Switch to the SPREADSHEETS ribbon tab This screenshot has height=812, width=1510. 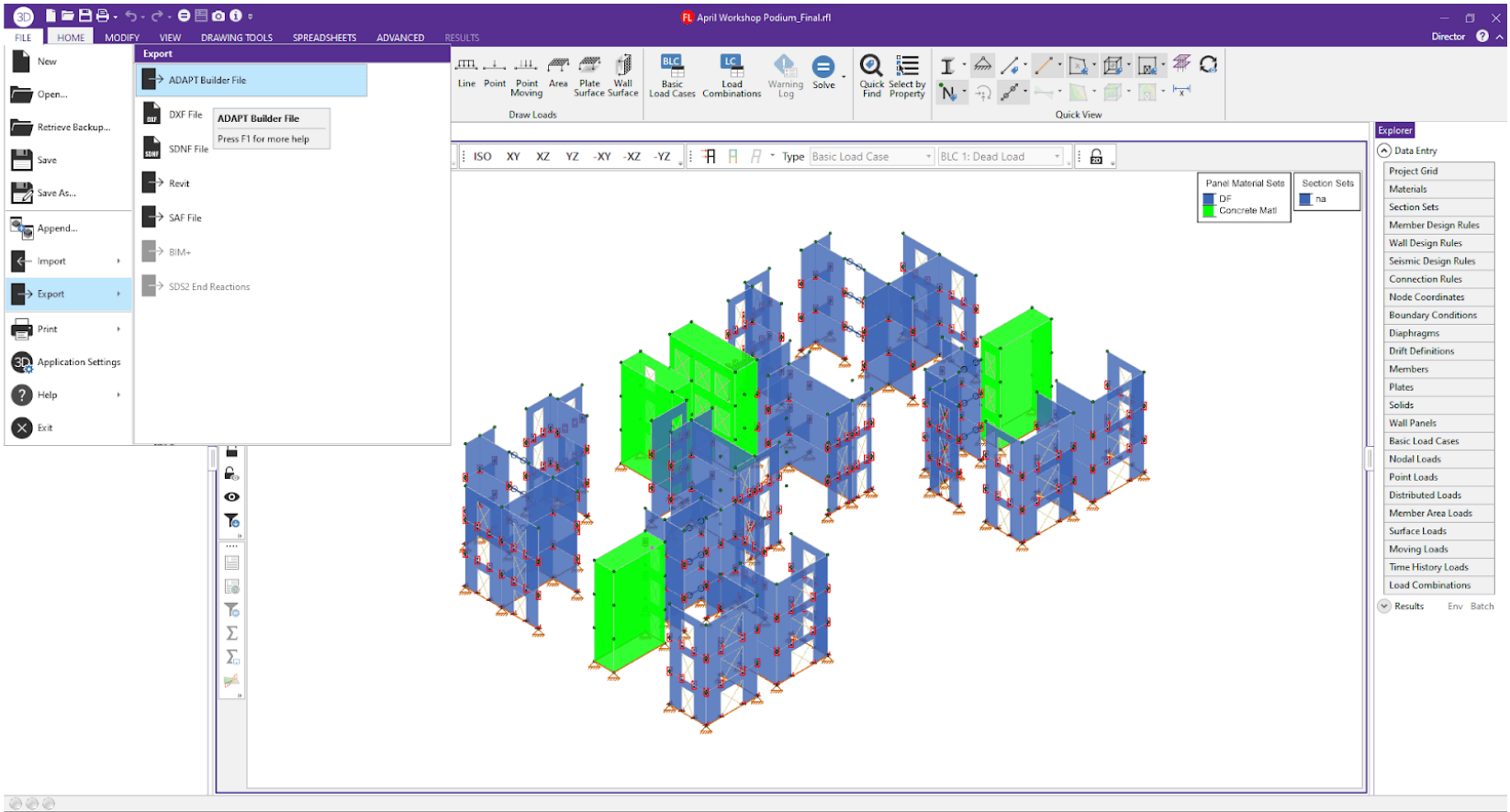pos(324,38)
